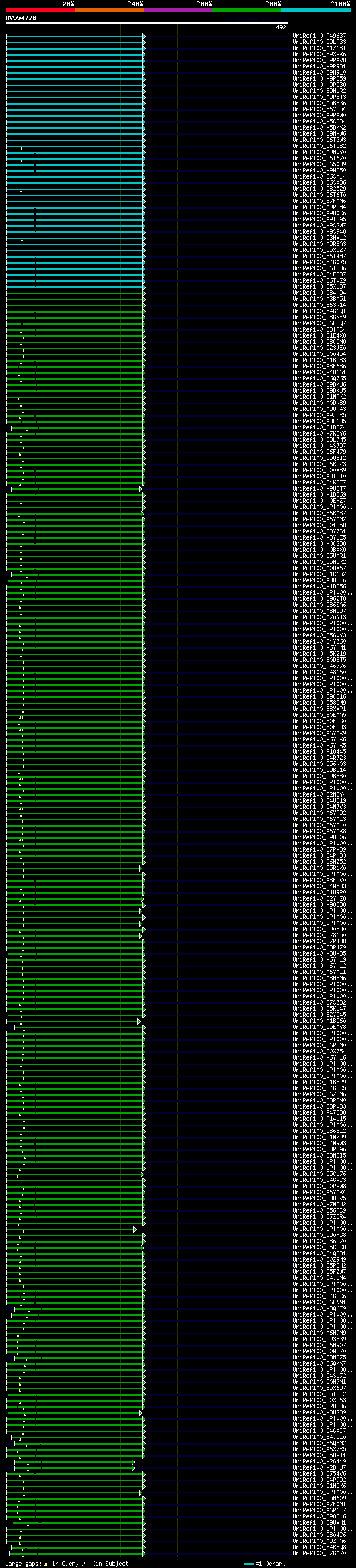Select the UniRef100_A9PC30 label

click(319, 85)
